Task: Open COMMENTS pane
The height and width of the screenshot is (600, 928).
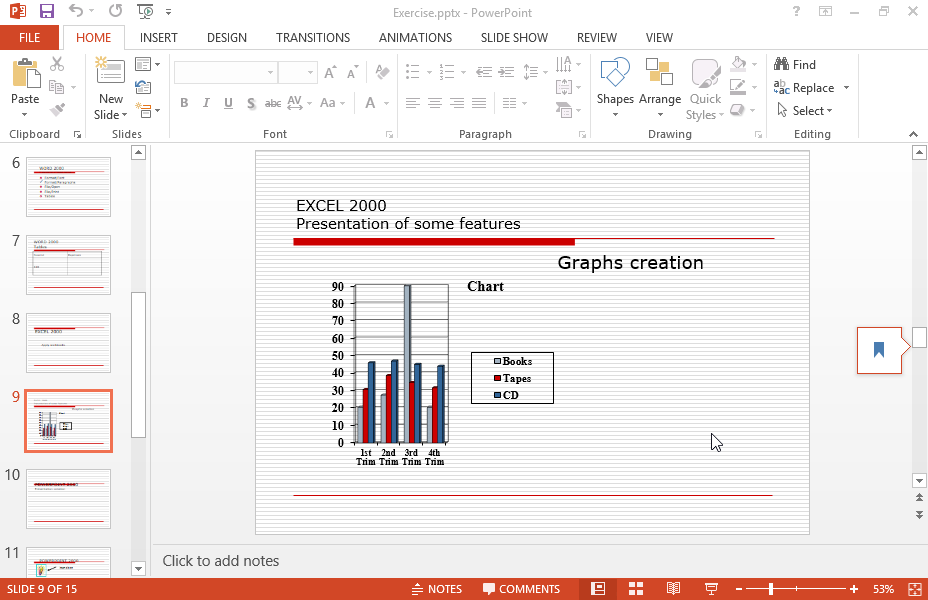Action: (521, 589)
